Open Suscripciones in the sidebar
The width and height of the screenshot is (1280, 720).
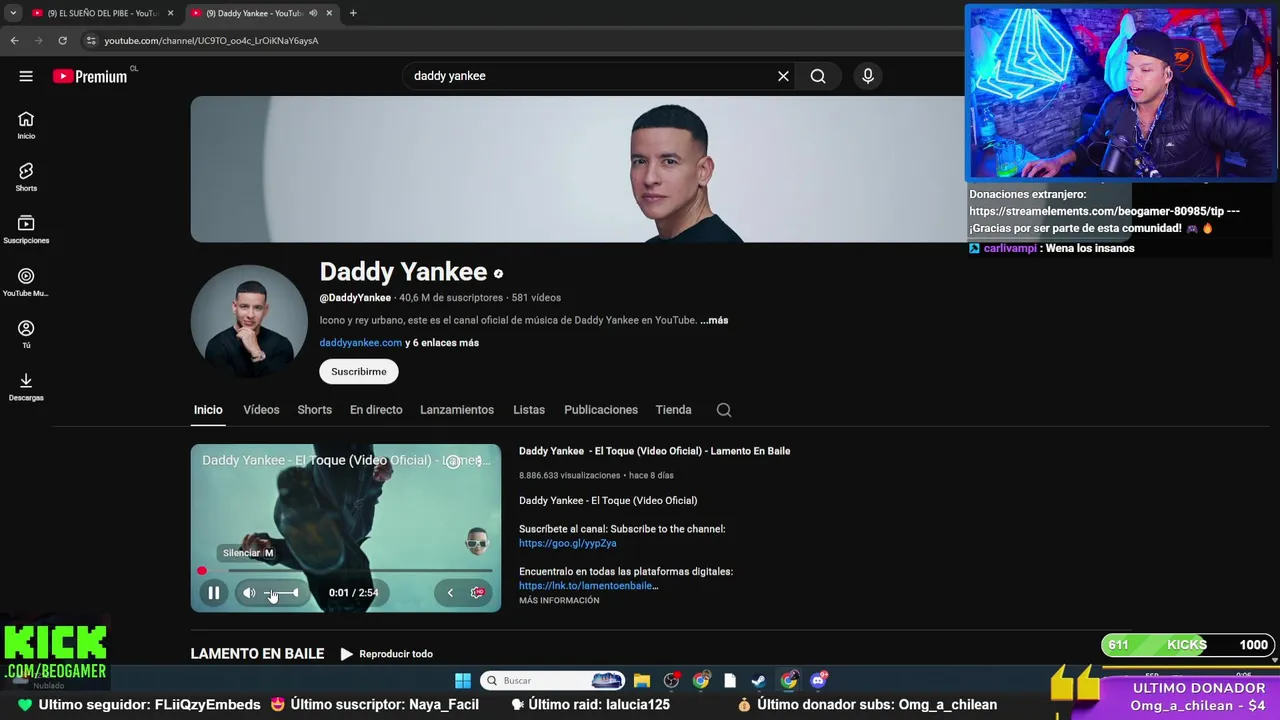(x=26, y=230)
